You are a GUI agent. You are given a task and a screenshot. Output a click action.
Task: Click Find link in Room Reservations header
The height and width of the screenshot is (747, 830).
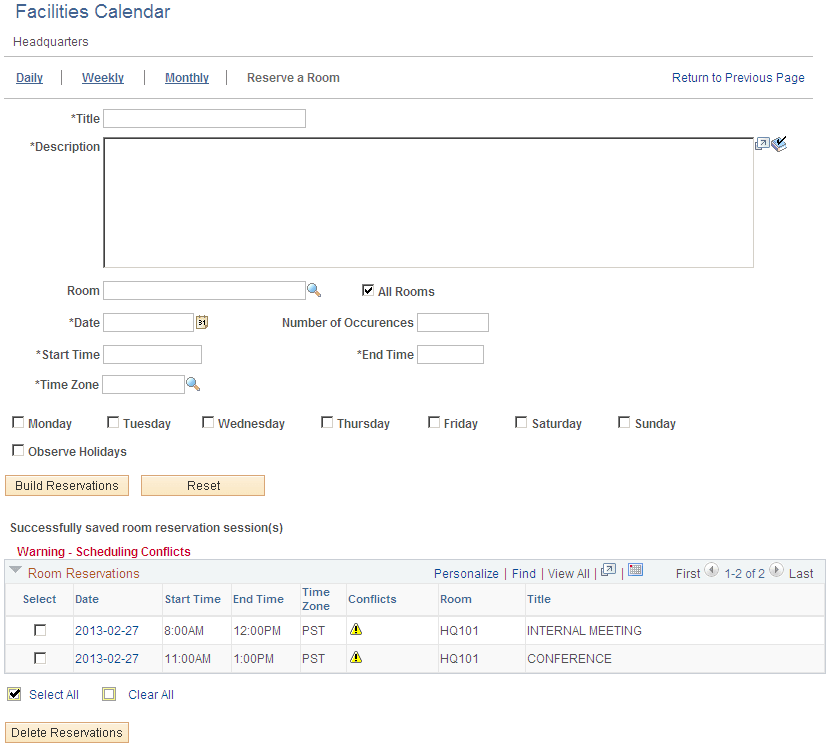click(524, 573)
